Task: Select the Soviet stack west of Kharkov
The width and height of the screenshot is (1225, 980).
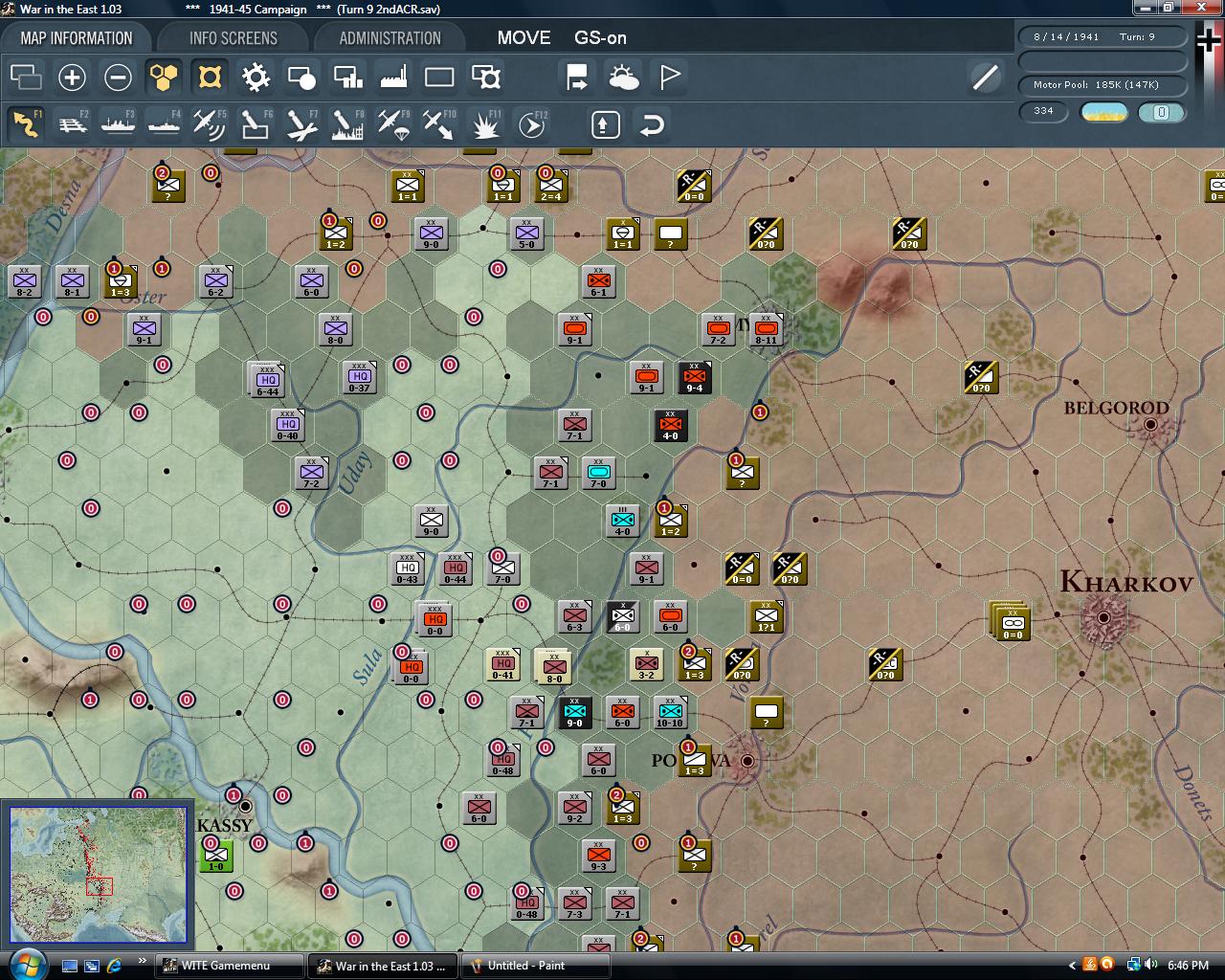Action: 1010,622
